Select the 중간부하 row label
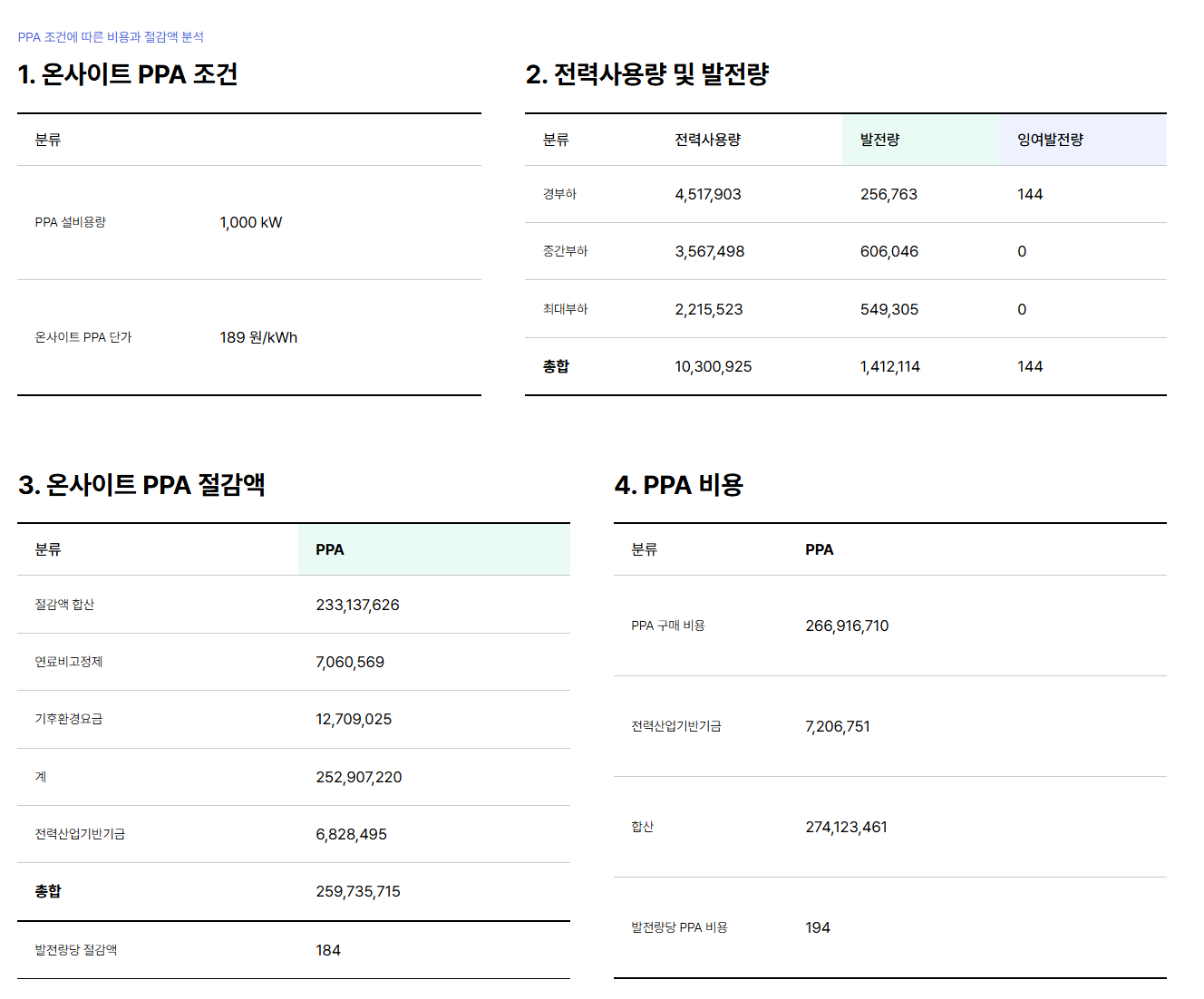 (565, 251)
